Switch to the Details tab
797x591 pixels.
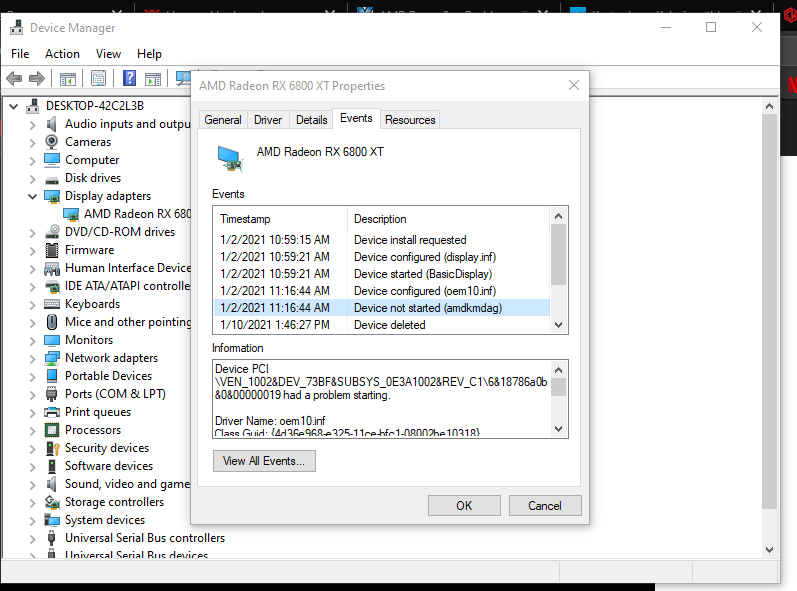pyautogui.click(x=312, y=120)
